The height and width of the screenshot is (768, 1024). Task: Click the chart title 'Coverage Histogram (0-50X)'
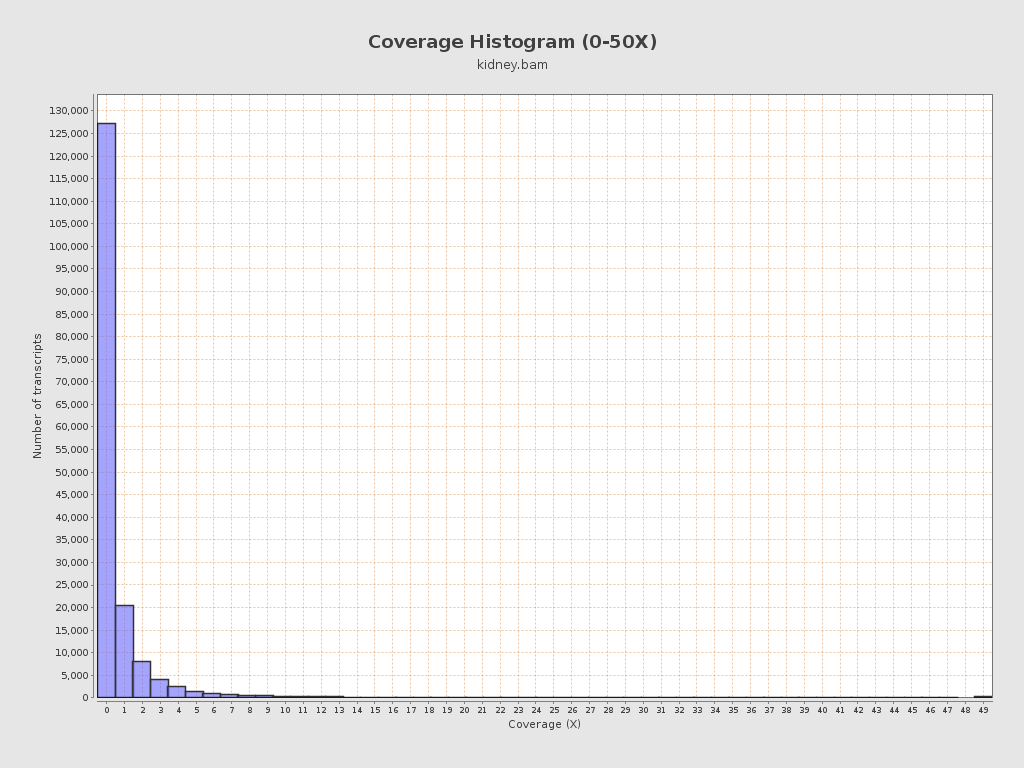pos(512,42)
